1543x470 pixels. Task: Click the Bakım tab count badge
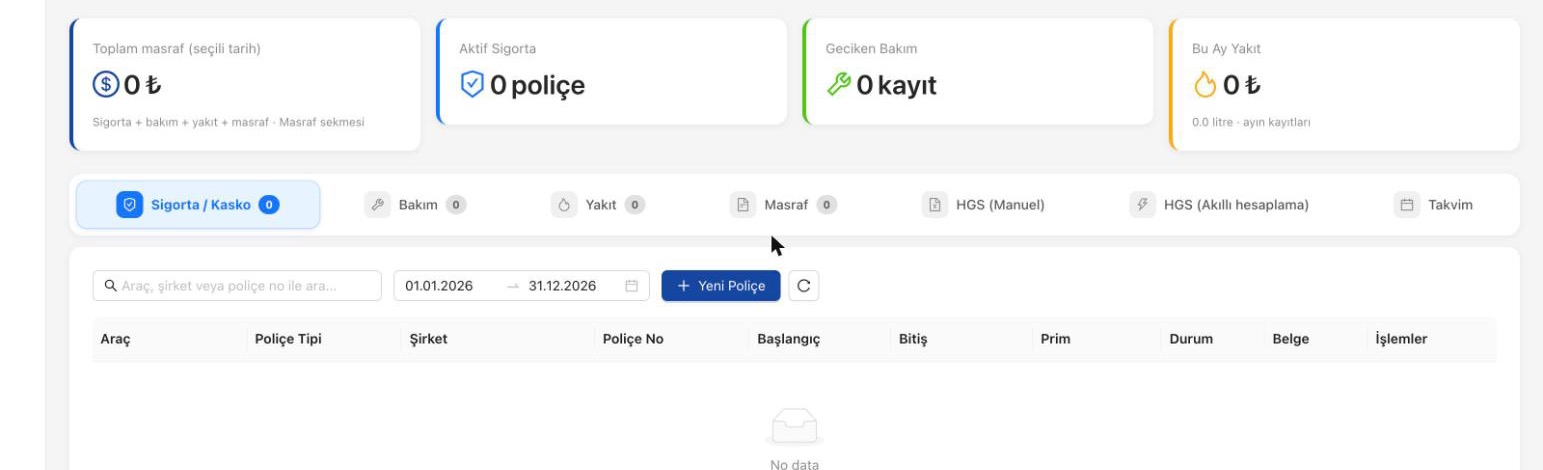pyautogui.click(x=456, y=205)
